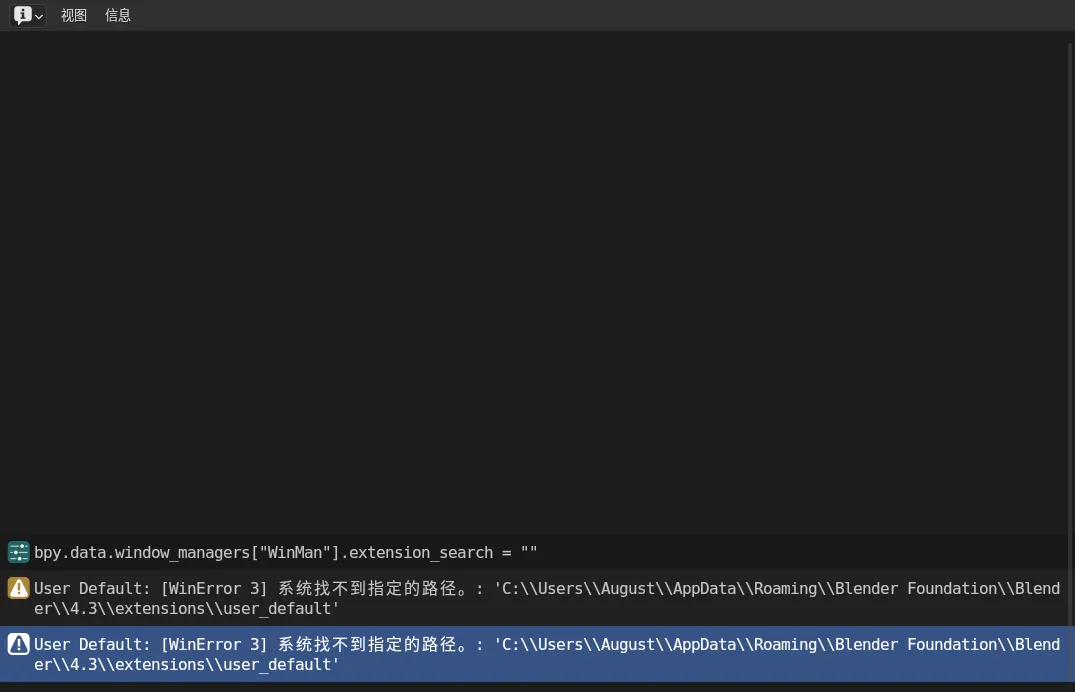Click the Info editor type speech-bubble icon

22,15
